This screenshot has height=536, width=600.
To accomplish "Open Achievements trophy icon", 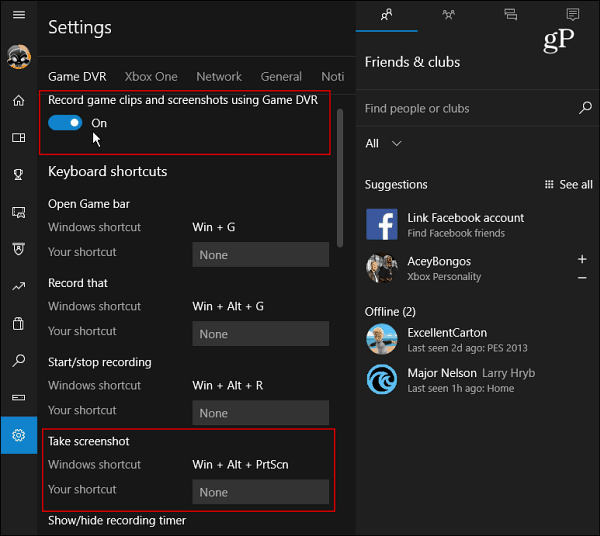I will (18, 174).
